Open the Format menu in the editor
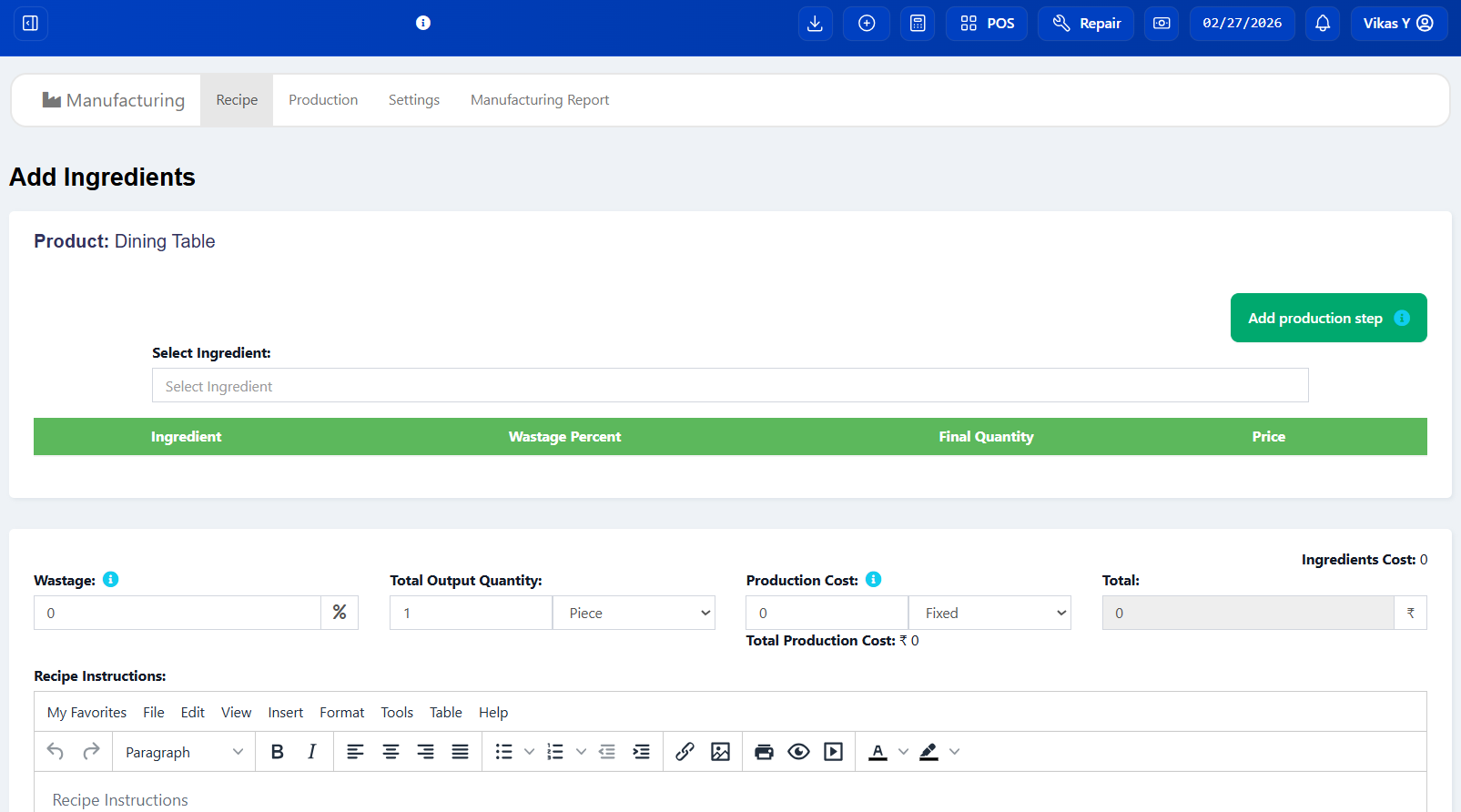The height and width of the screenshot is (812, 1461). click(x=342, y=712)
